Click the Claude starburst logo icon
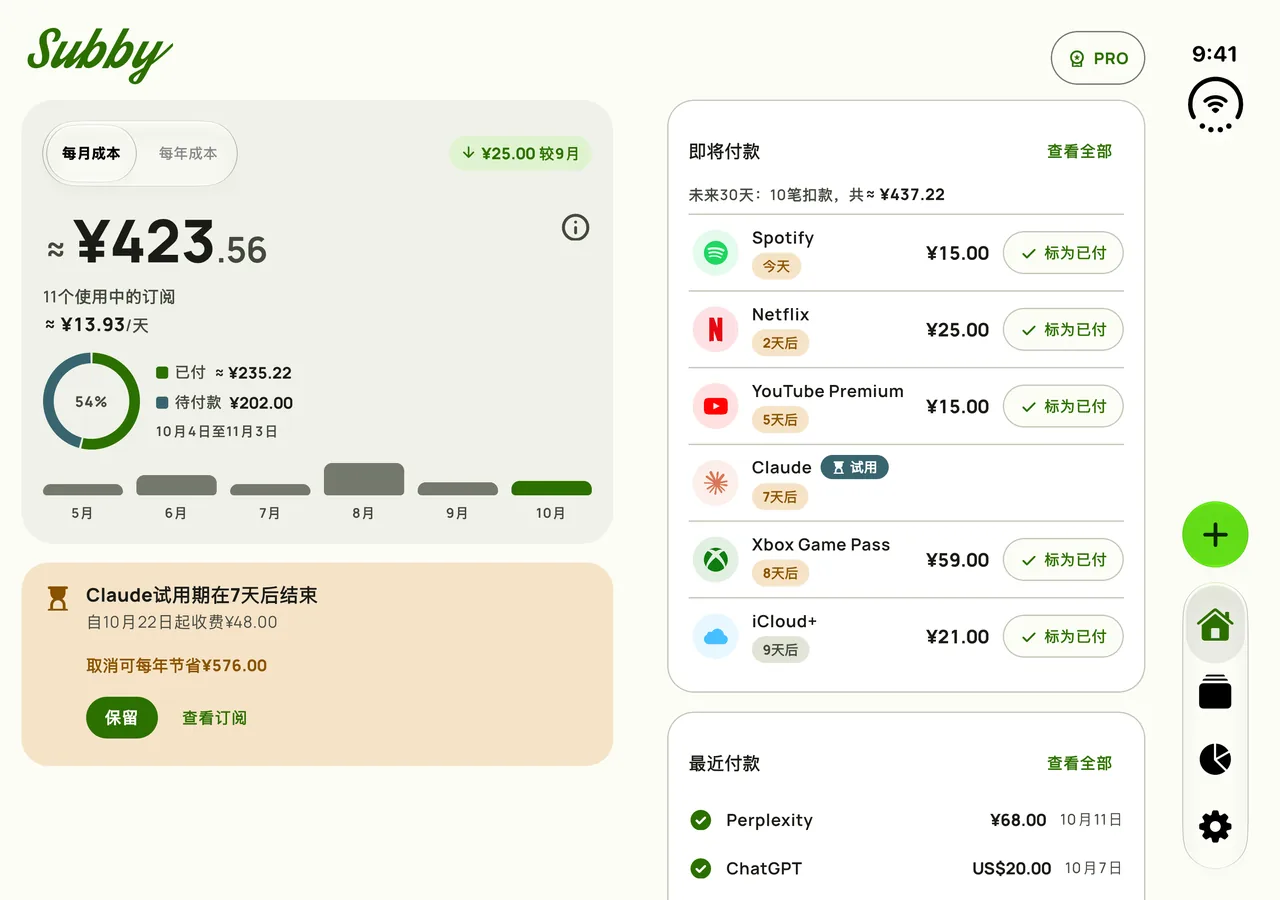This screenshot has height=900, width=1280. click(x=715, y=483)
